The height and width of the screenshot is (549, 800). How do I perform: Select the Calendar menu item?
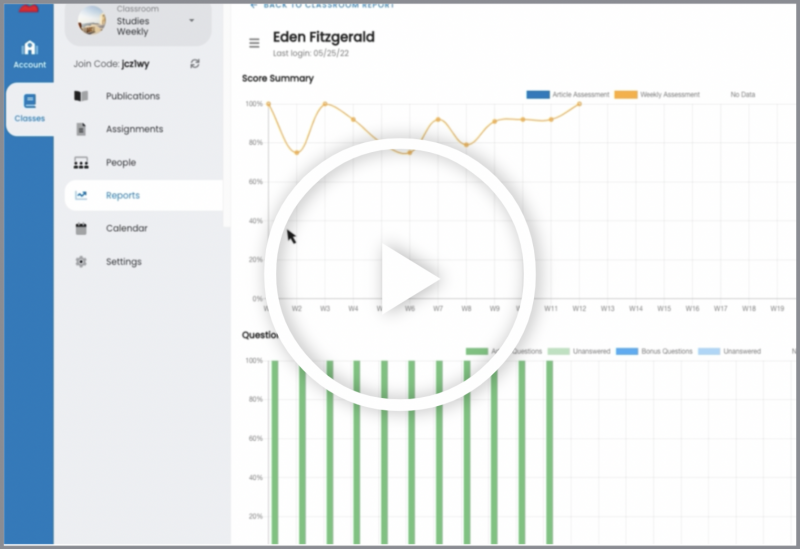(126, 228)
